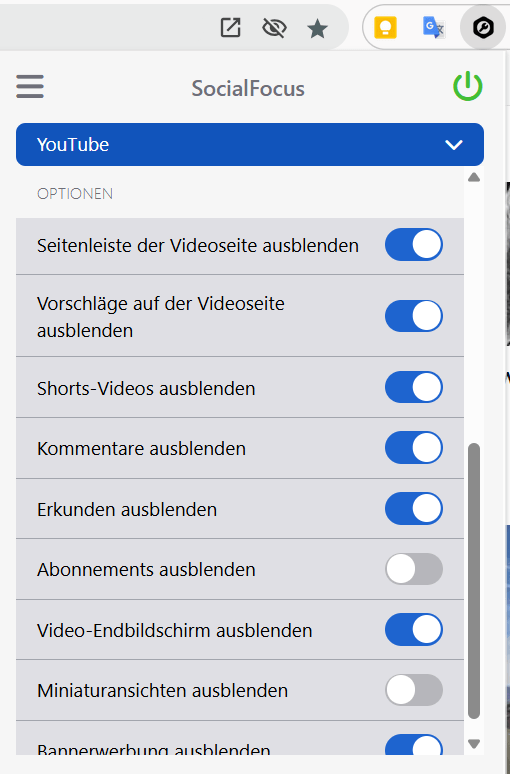Viewport: 510px width, 774px height.
Task: Click the scrollbar up arrow
Action: [x=474, y=177]
